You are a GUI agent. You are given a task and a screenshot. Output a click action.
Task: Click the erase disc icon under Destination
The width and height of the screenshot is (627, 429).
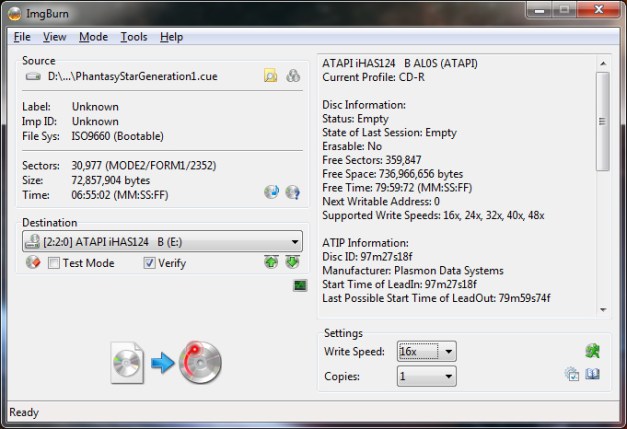click(32, 263)
